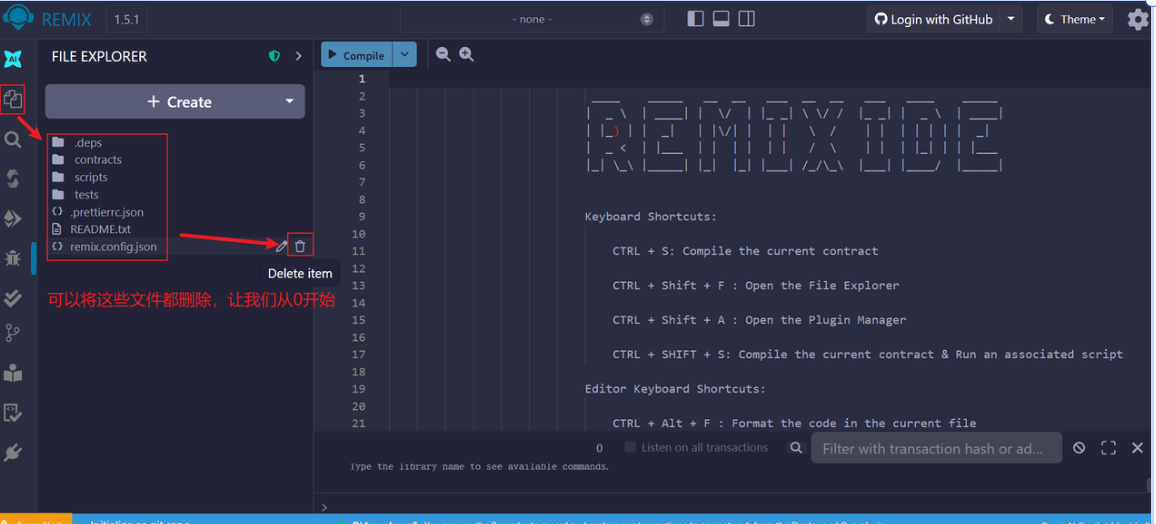Click the Login with GitHub button
Screen dimensions: 1156x524
[933, 19]
